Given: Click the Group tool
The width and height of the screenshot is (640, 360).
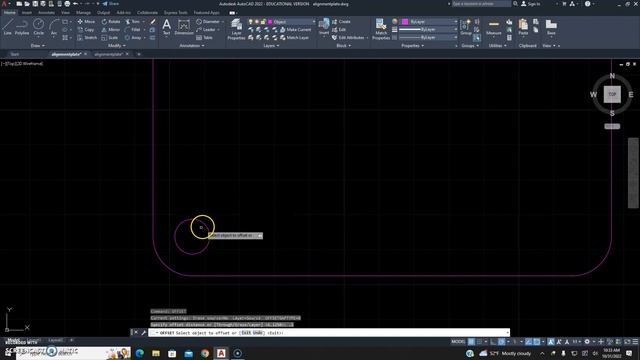Looking at the screenshot, I should [x=466, y=27].
